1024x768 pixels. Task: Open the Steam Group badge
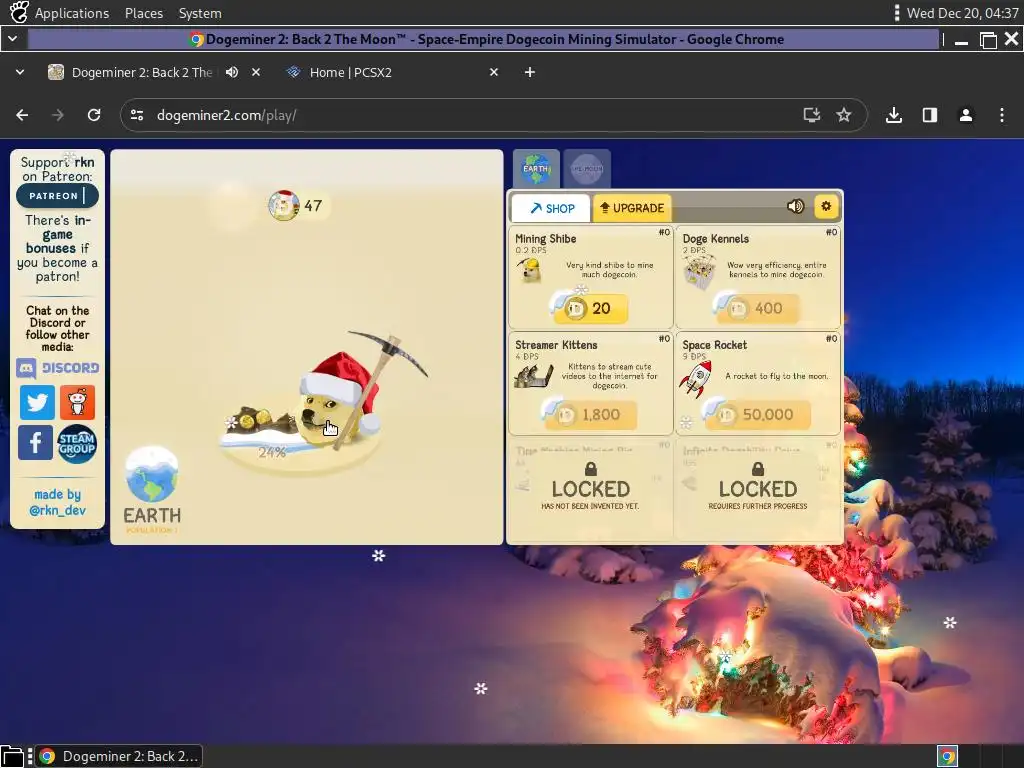(x=77, y=443)
